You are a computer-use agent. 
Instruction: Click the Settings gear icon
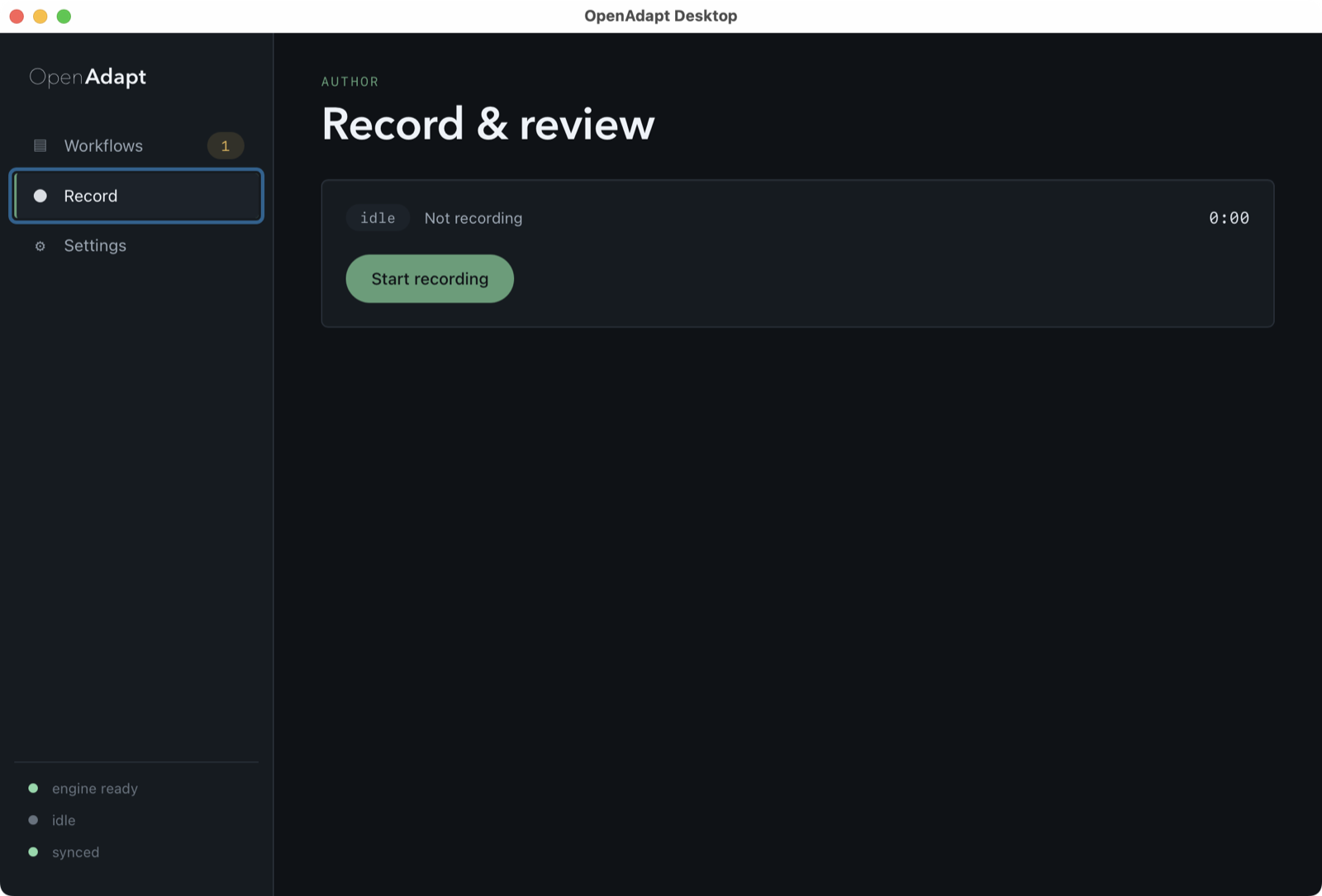[40, 246]
